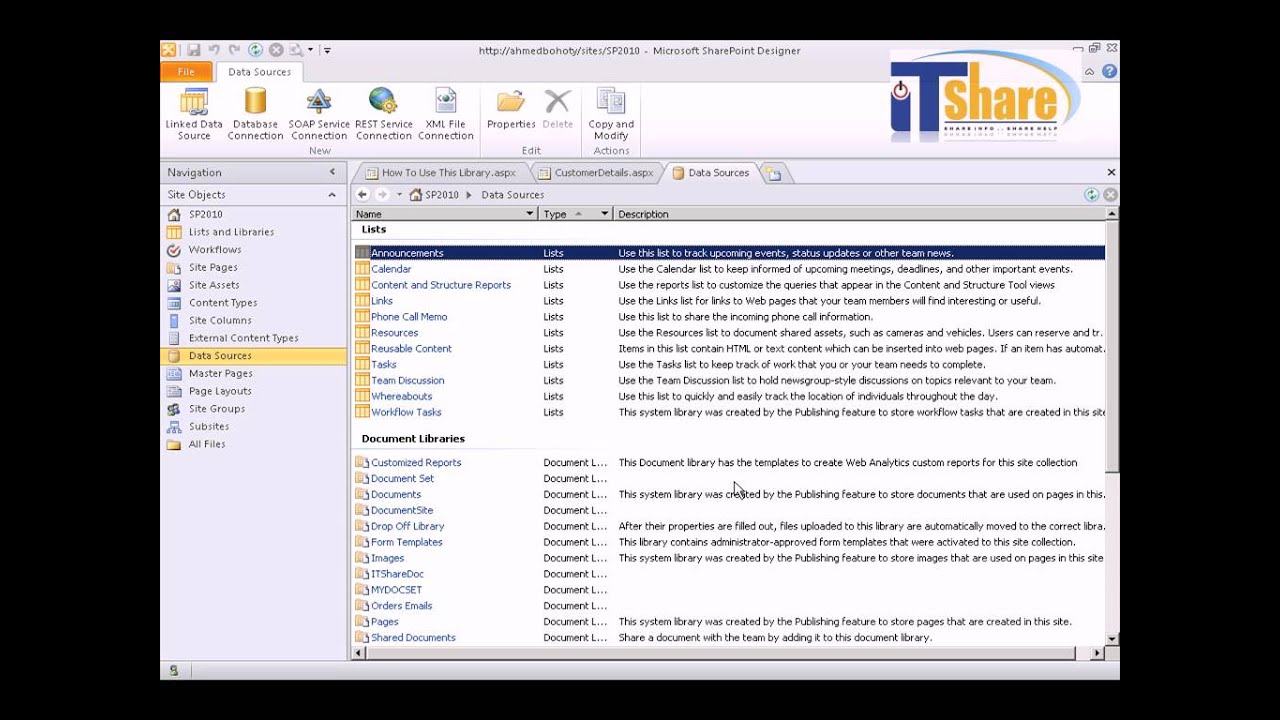1280x720 pixels.
Task: Create a new Database Connection
Action: [x=255, y=114]
